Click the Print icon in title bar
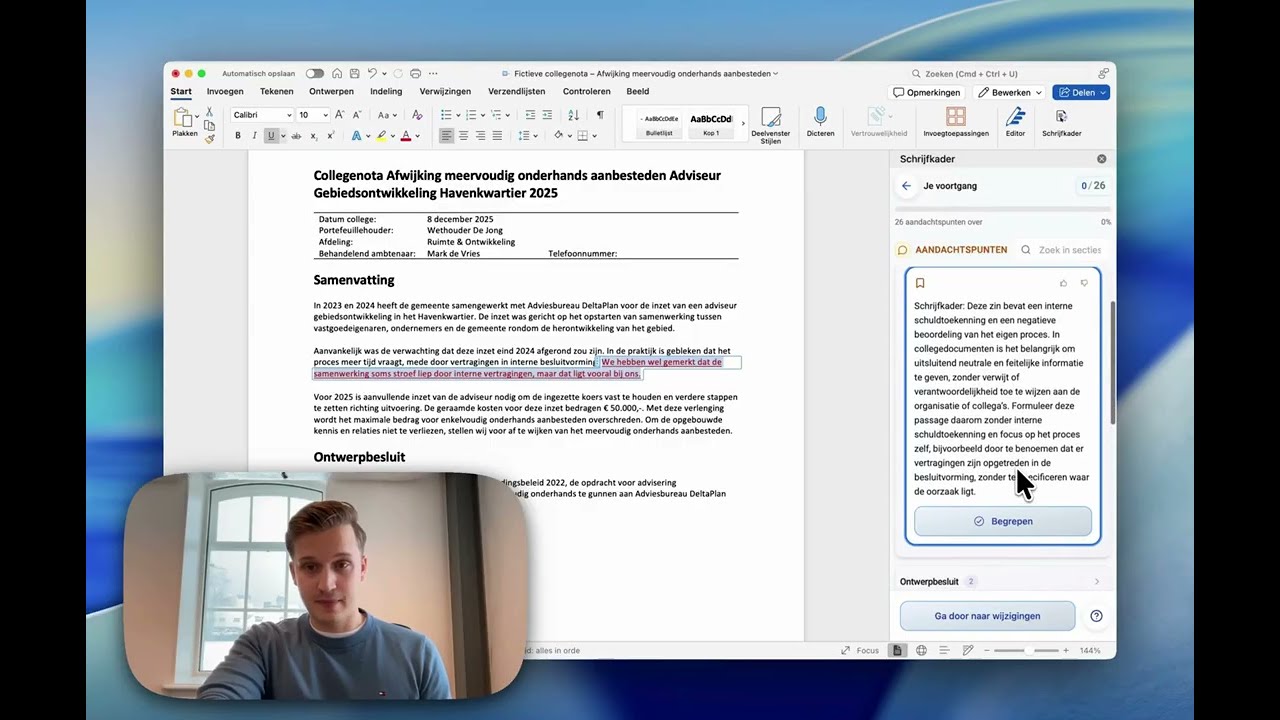 (x=415, y=74)
